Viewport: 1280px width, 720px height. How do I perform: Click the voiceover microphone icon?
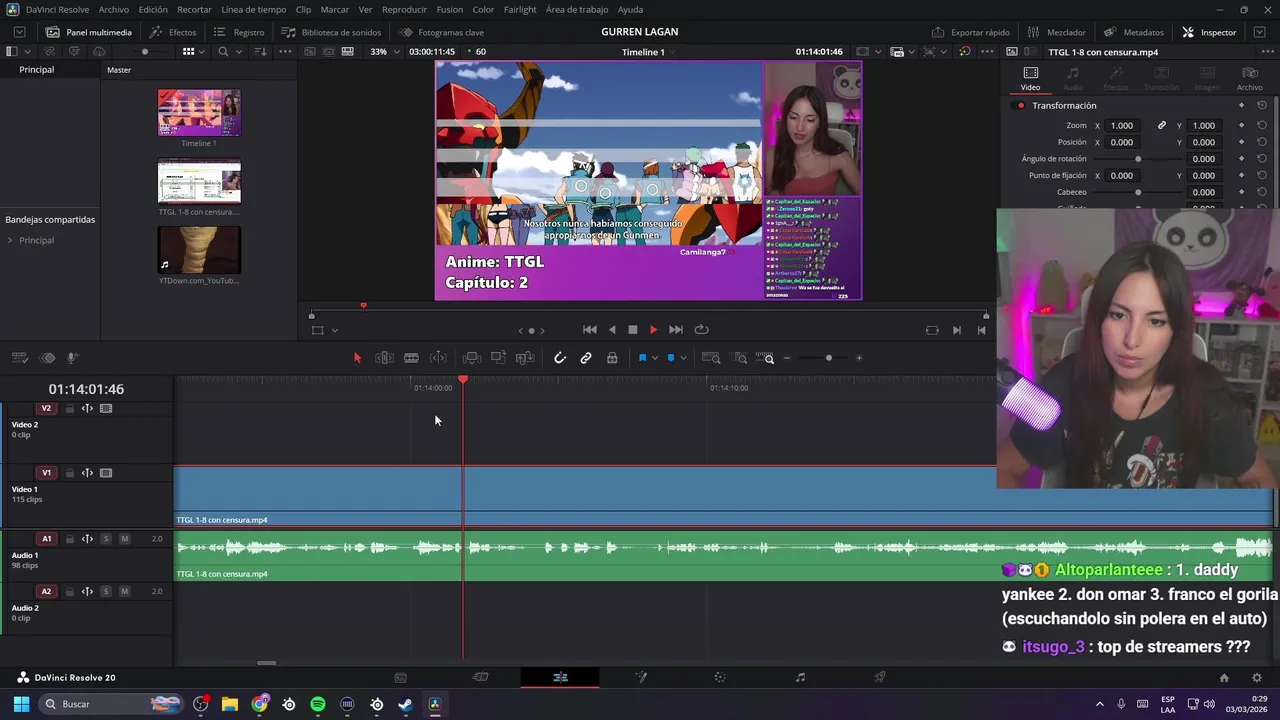tap(72, 358)
